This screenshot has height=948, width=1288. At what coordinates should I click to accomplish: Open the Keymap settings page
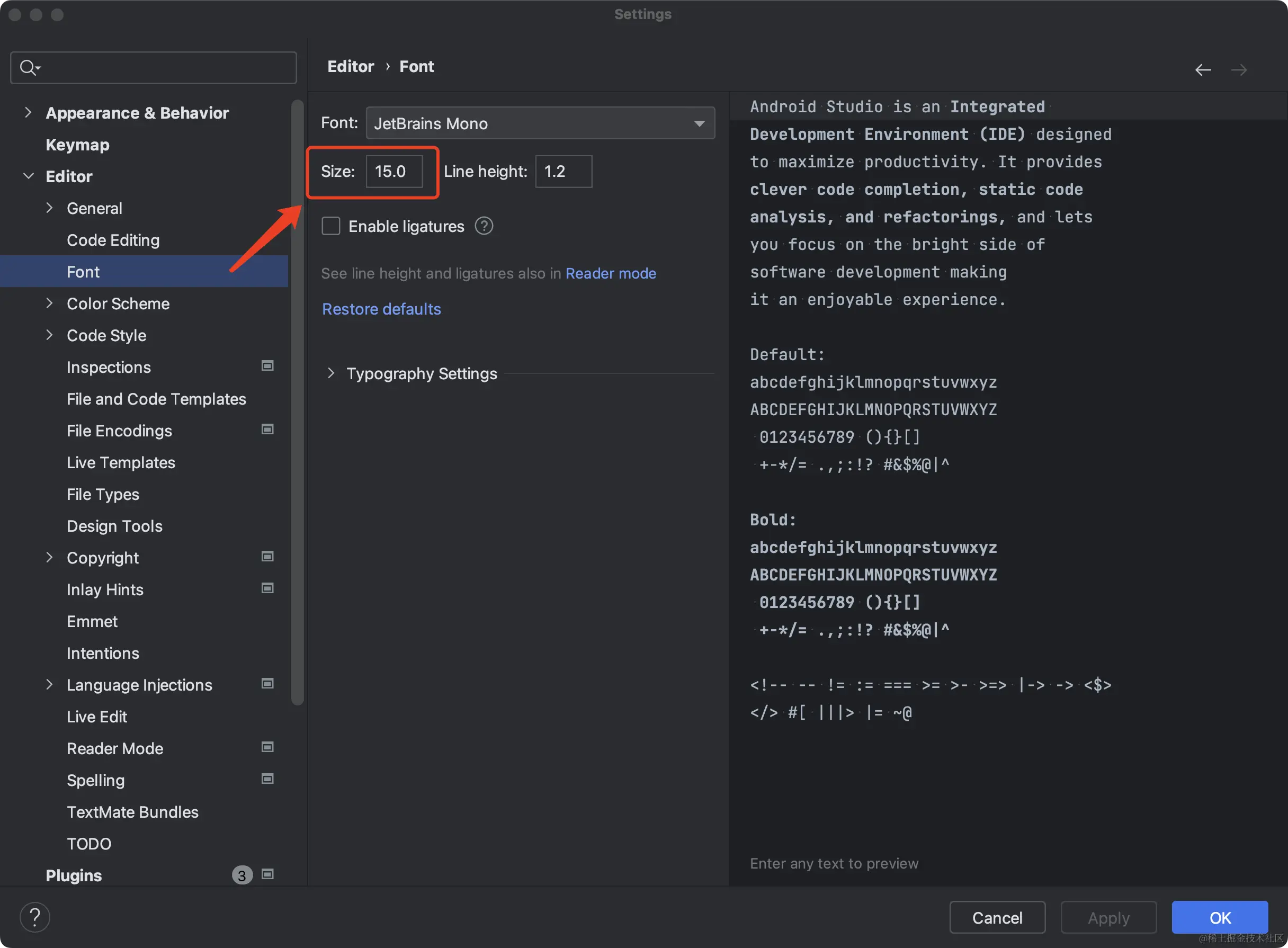point(77,145)
